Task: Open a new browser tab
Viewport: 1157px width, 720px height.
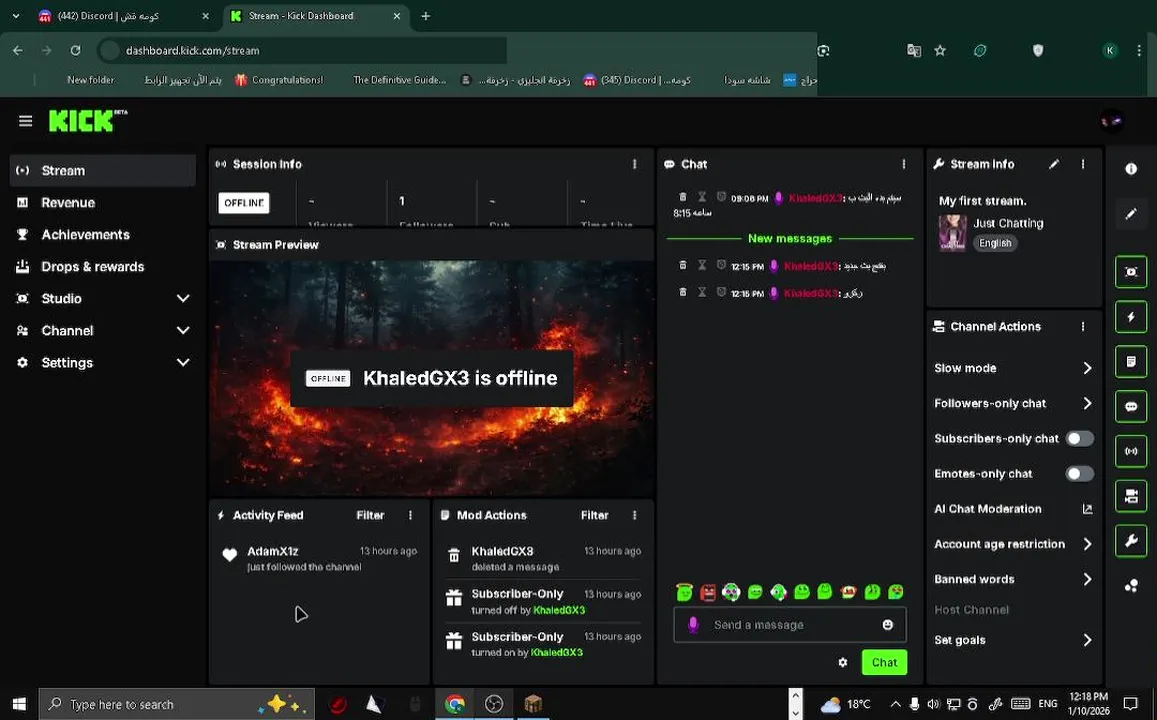Action: 426,15
